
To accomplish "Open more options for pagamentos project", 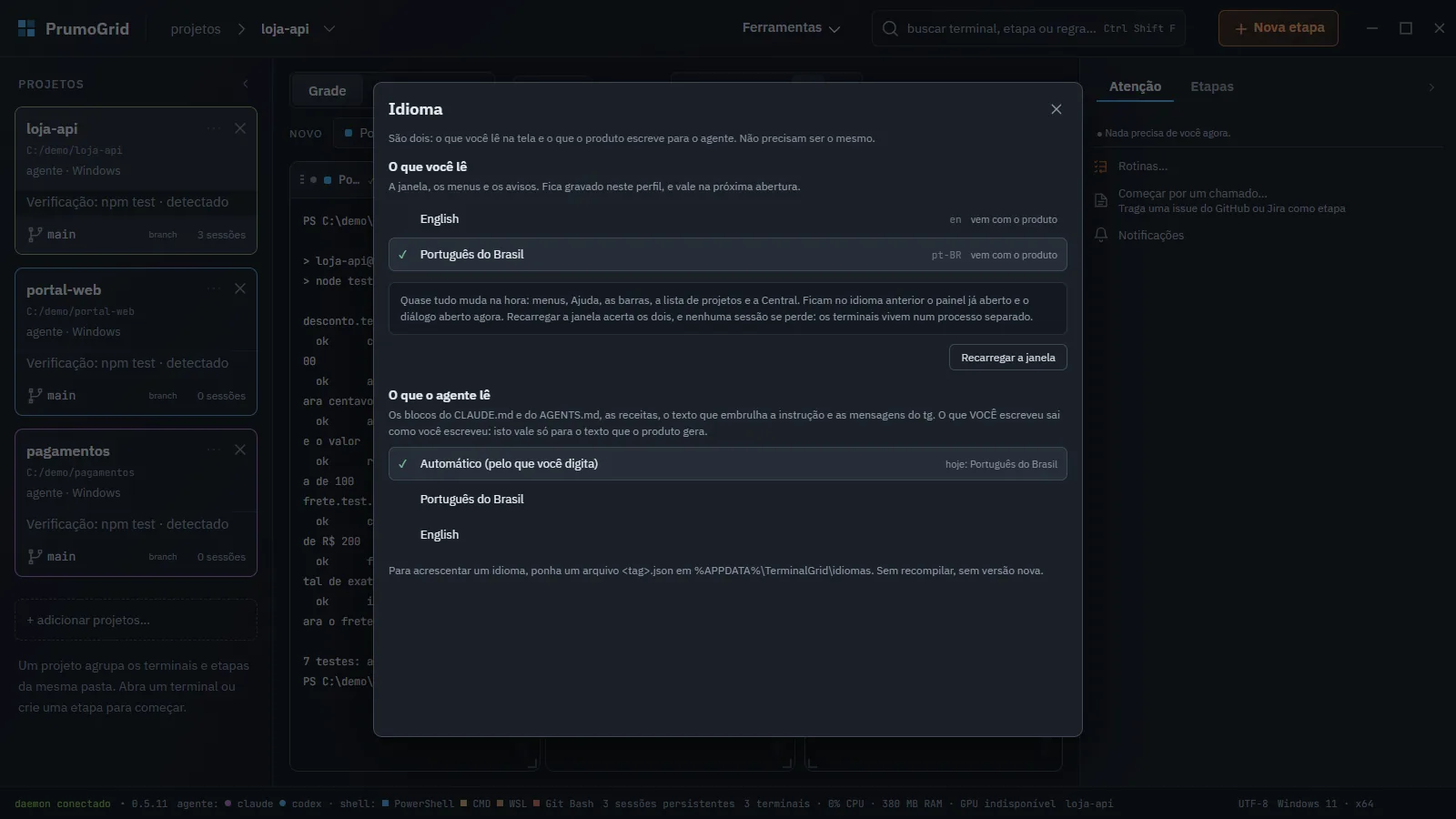I will click(214, 450).
